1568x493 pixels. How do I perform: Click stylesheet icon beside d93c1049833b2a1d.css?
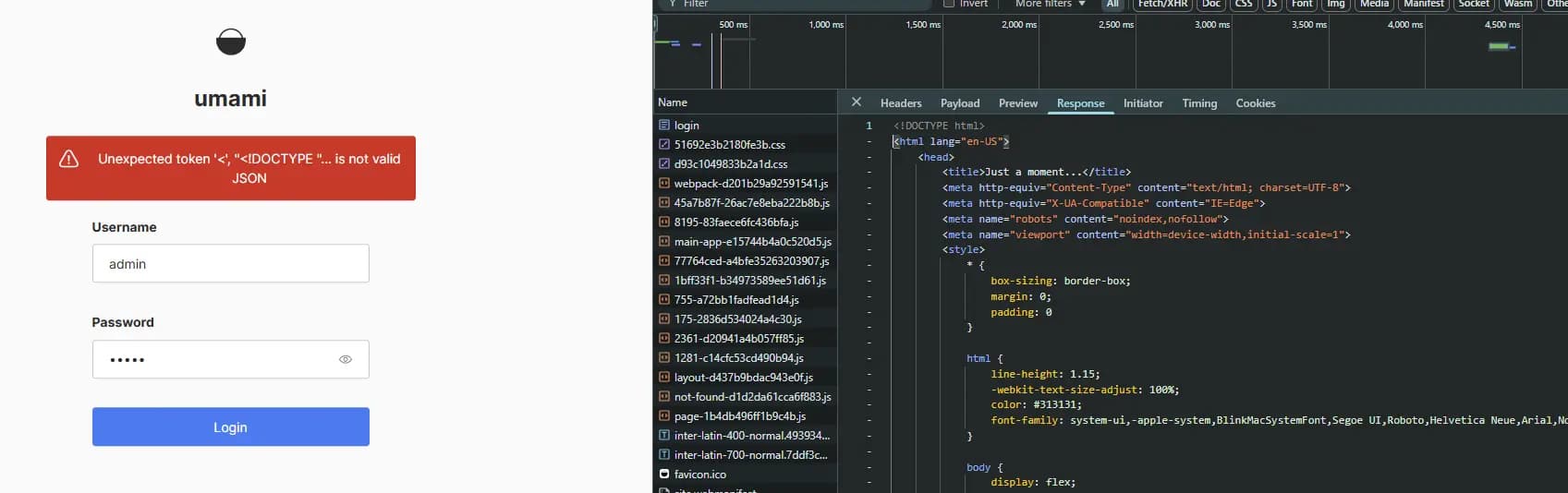tap(663, 163)
